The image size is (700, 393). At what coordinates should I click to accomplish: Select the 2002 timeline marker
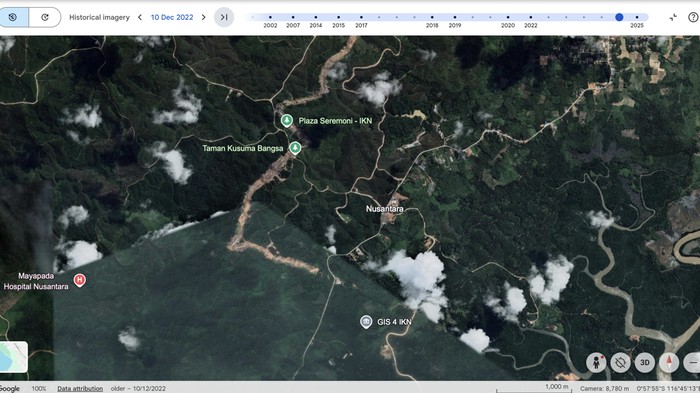[x=270, y=17]
